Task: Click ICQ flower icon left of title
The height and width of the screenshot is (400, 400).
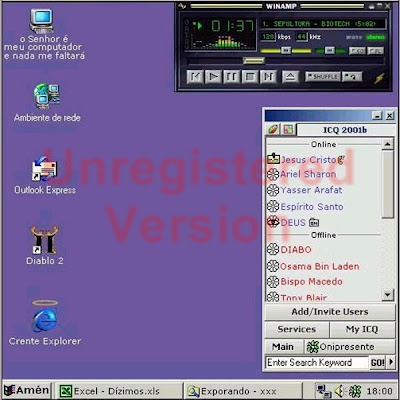Action: (273, 129)
